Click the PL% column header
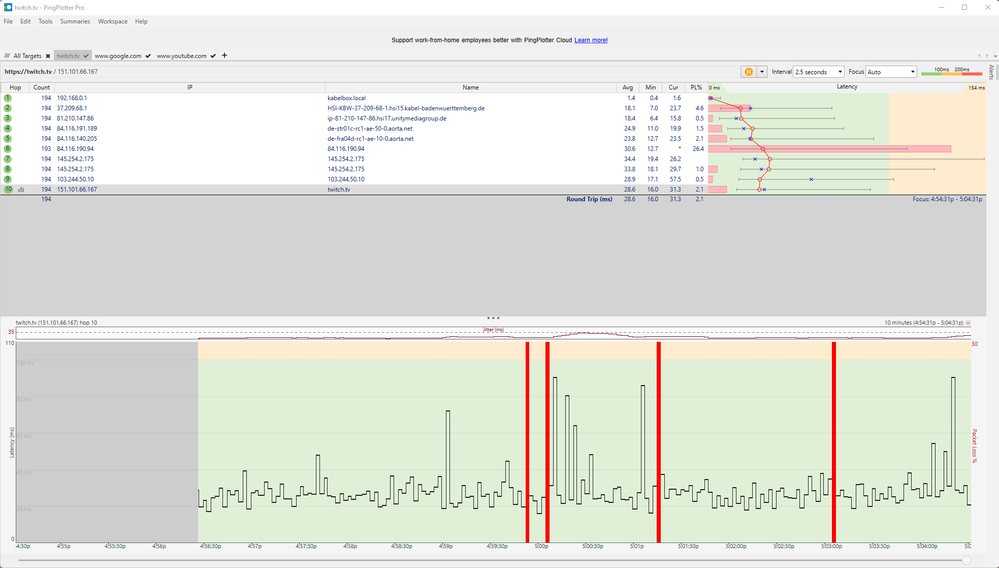 click(x=696, y=87)
